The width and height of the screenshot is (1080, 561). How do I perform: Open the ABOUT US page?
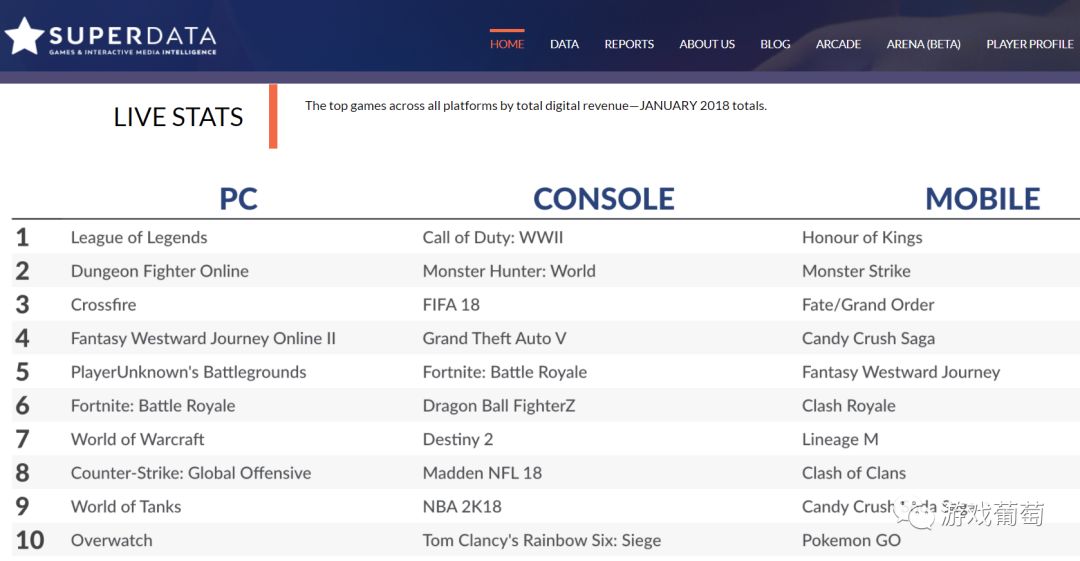(707, 44)
